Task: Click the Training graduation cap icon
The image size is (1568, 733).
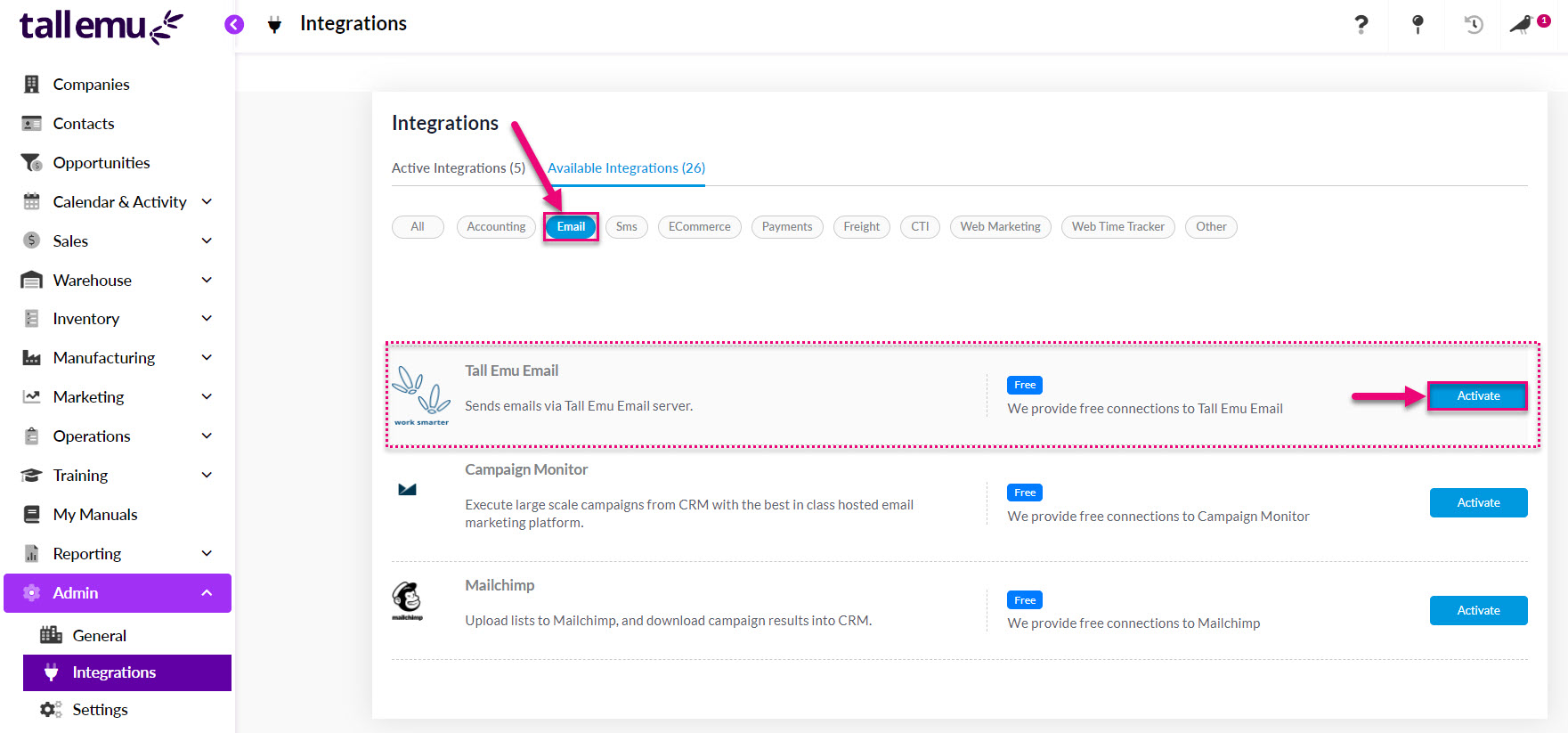Action: [x=32, y=475]
